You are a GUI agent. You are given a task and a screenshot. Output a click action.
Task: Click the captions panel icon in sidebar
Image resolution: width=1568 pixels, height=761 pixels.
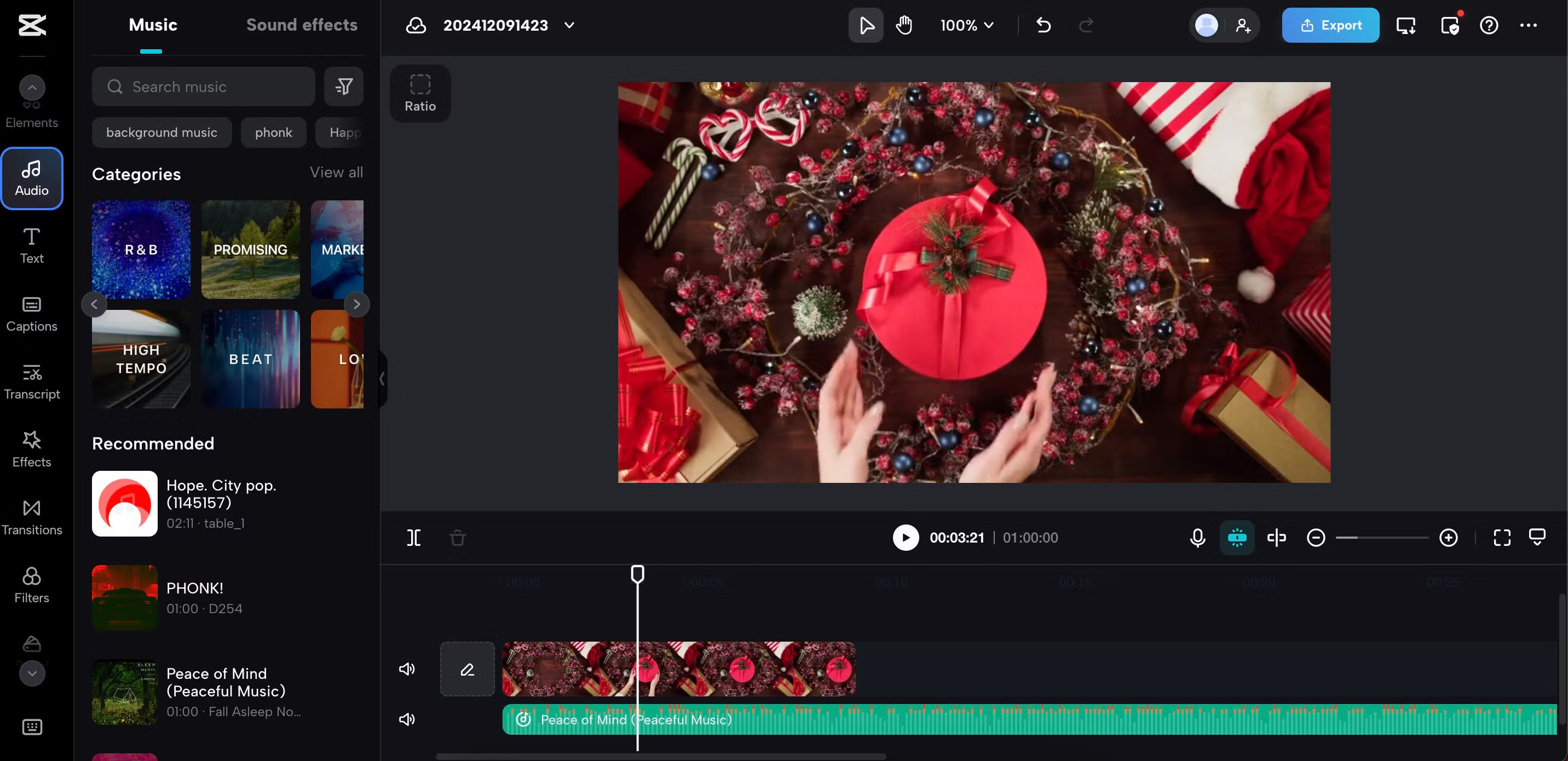31,313
